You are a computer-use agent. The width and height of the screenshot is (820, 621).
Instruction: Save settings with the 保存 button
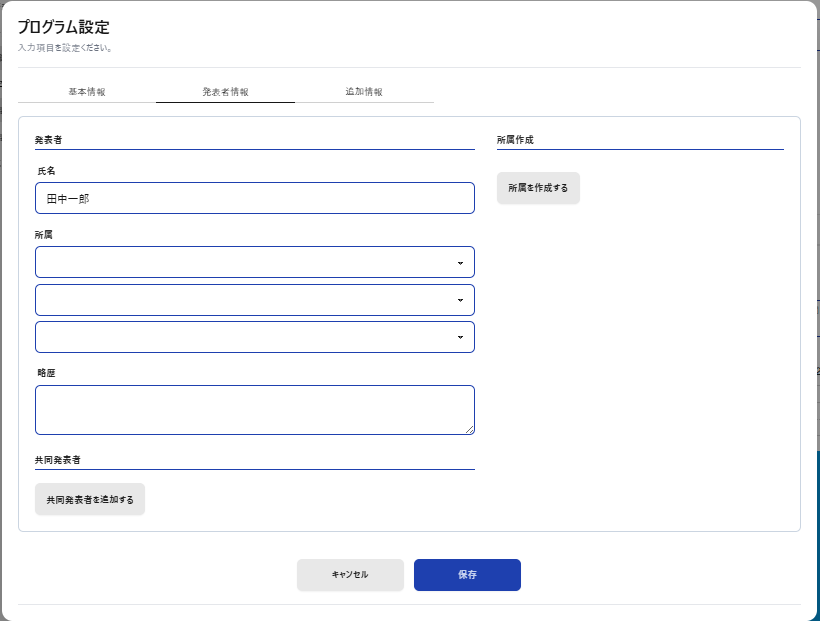pyautogui.click(x=467, y=575)
